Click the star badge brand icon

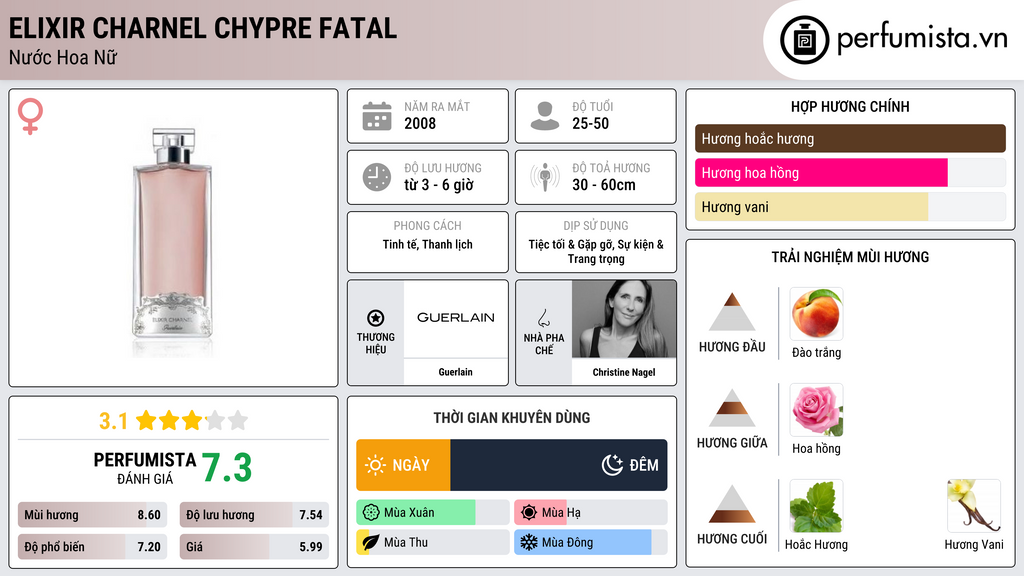376,318
